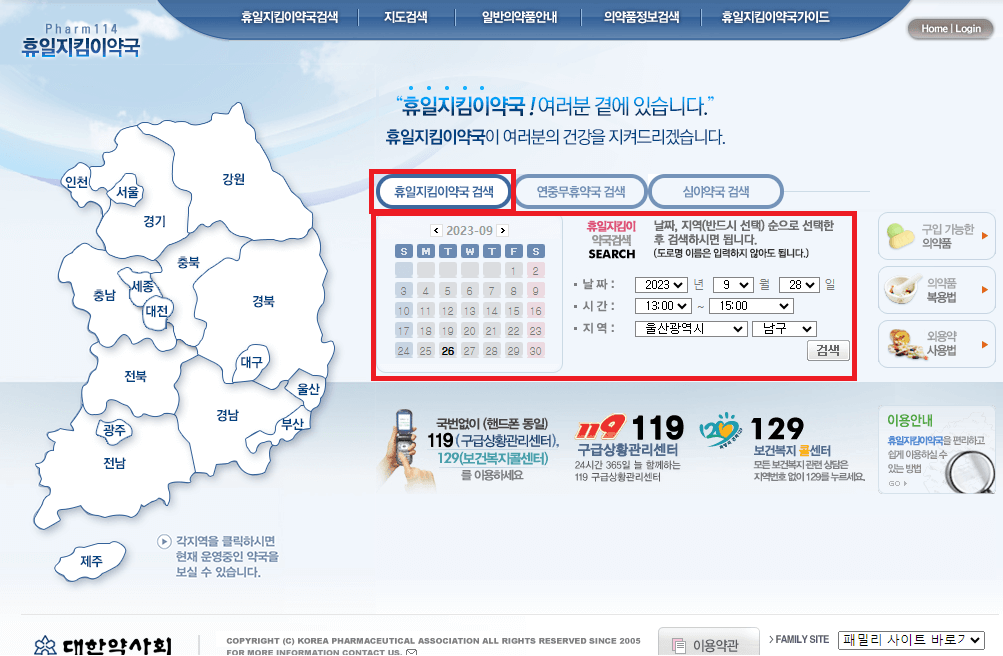Switch to the 심야약국 검색 tab

[x=716, y=190]
